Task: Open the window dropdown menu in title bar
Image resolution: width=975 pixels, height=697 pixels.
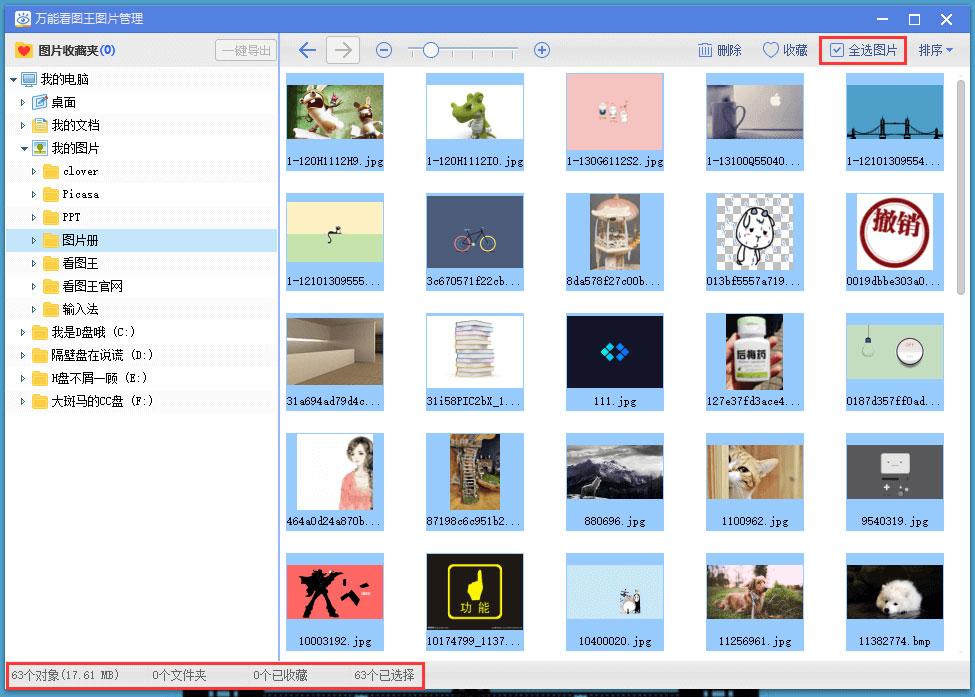Action: point(881,19)
